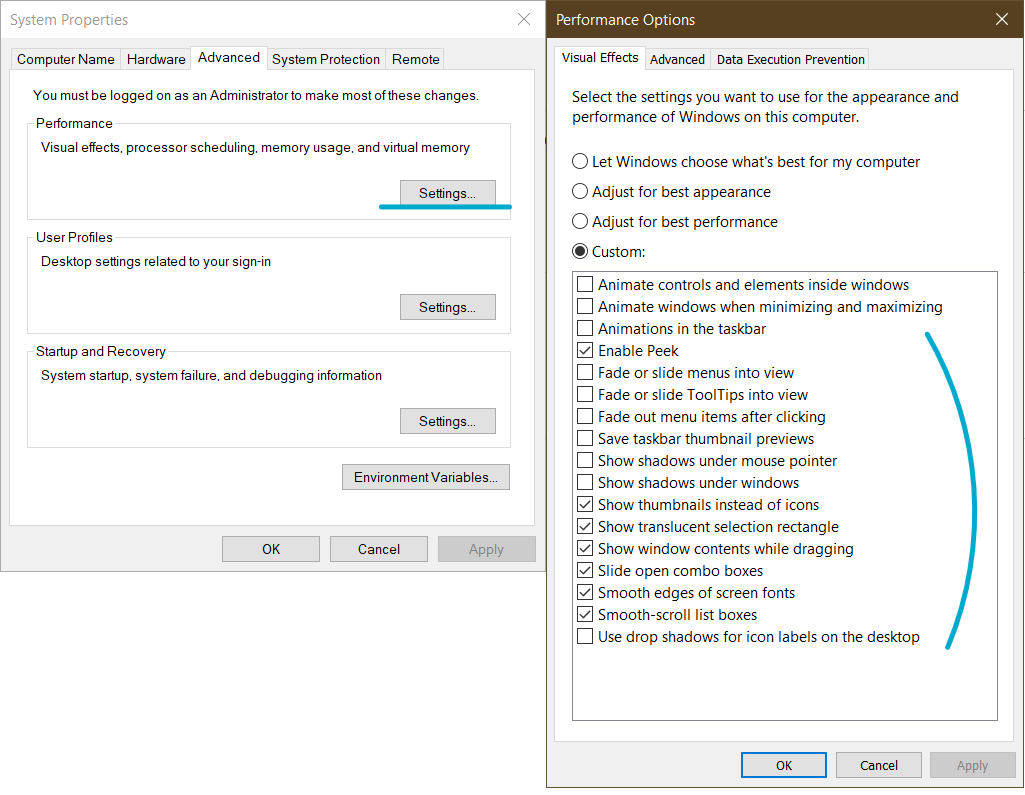Close the System Properties window
This screenshot has height=795, width=1025.
524,20
